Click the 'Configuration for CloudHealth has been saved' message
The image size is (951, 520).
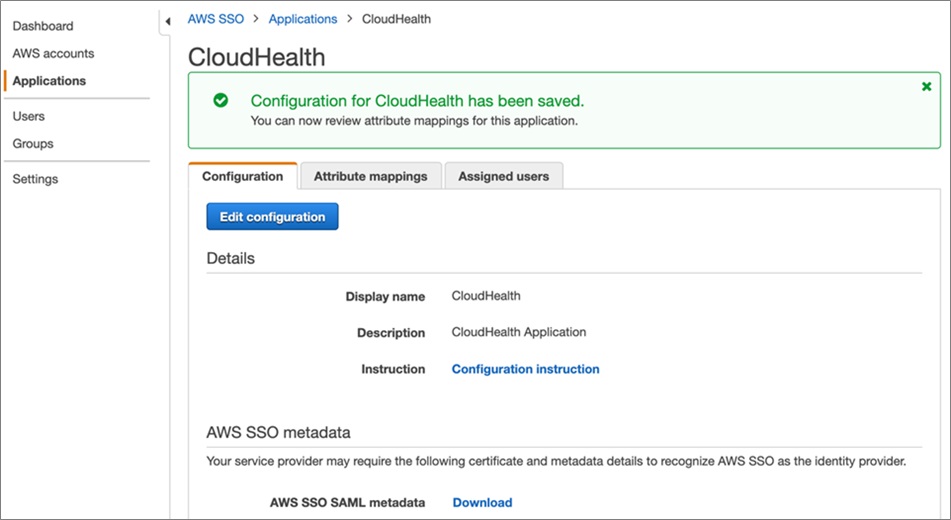tap(417, 101)
